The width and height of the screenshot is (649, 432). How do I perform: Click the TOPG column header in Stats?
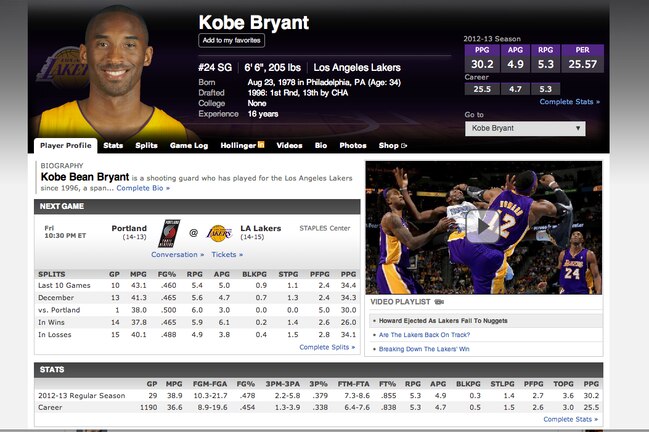[563, 384]
